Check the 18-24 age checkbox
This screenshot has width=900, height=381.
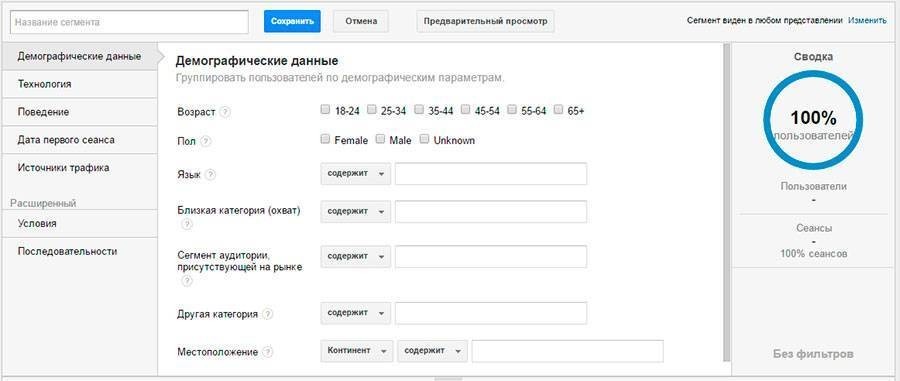click(325, 110)
